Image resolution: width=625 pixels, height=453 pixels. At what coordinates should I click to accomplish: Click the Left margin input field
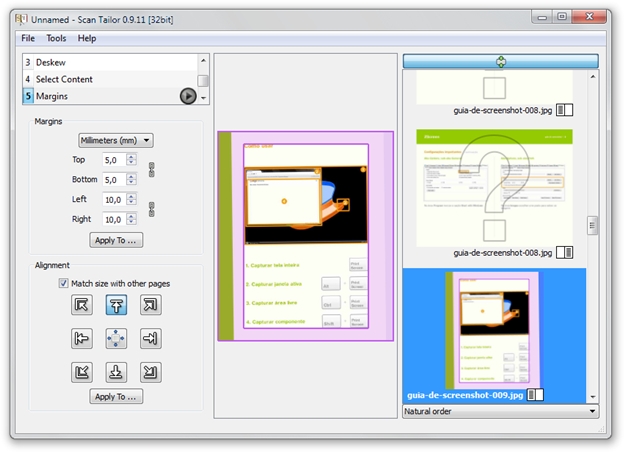tap(115, 199)
